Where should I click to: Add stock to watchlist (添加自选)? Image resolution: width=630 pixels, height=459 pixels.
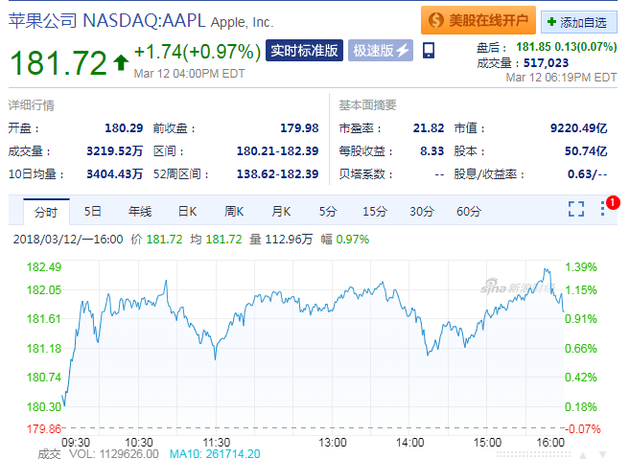(579, 22)
